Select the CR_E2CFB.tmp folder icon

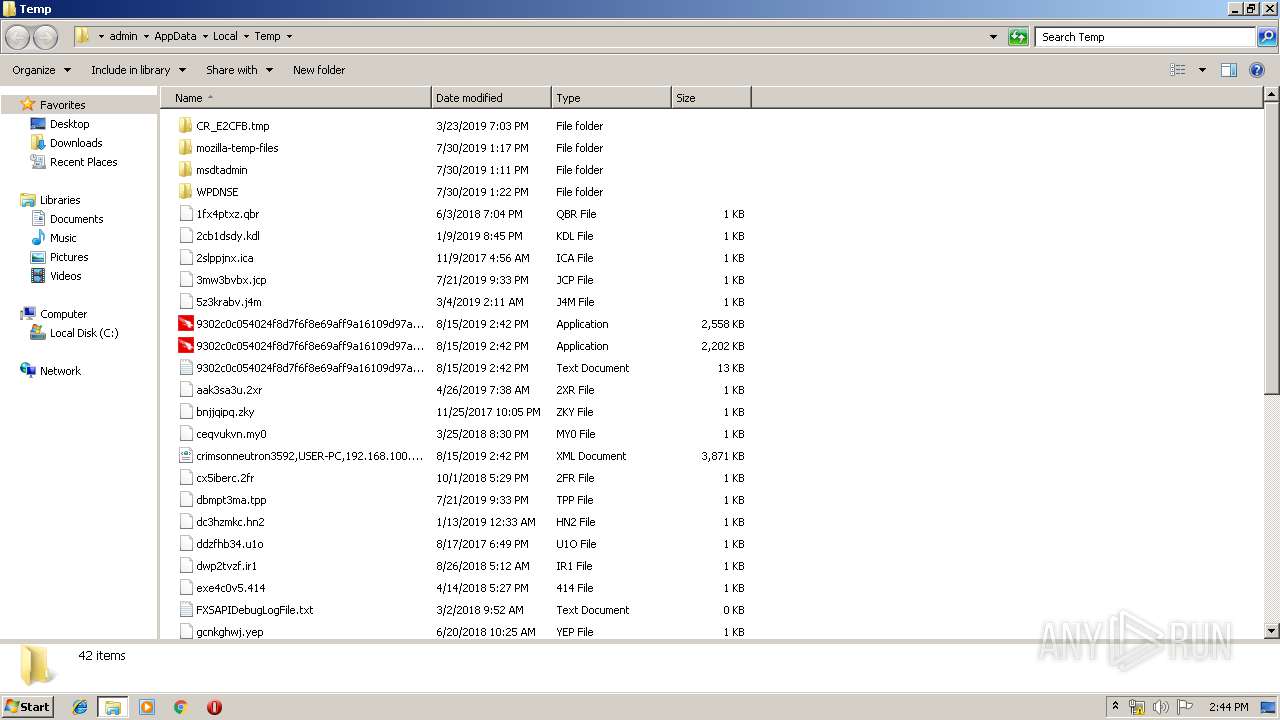185,126
